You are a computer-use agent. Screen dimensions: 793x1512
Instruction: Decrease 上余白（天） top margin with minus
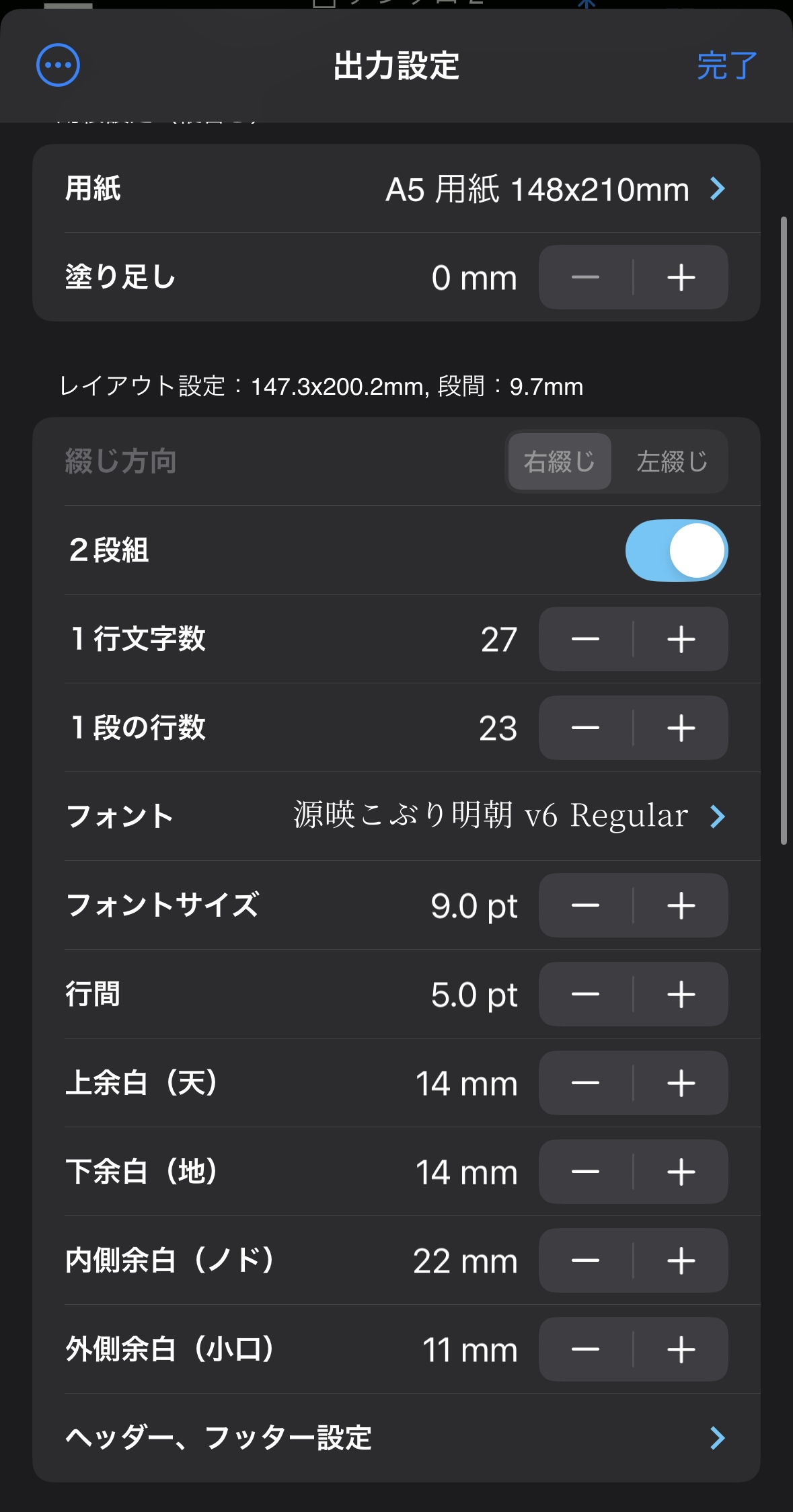[585, 1083]
